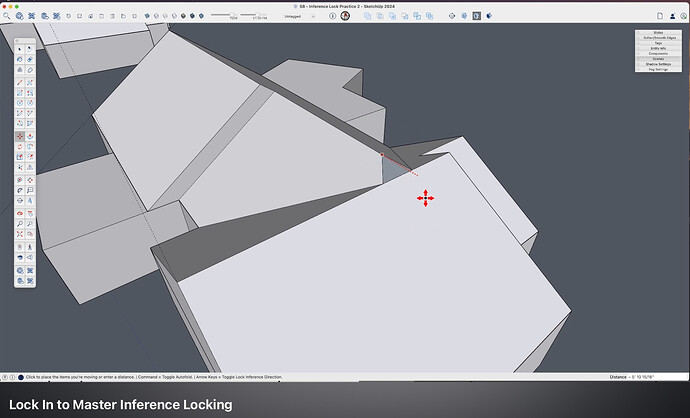Pick the Lasso Select tool
The image size is (690, 418).
[x=30, y=49]
